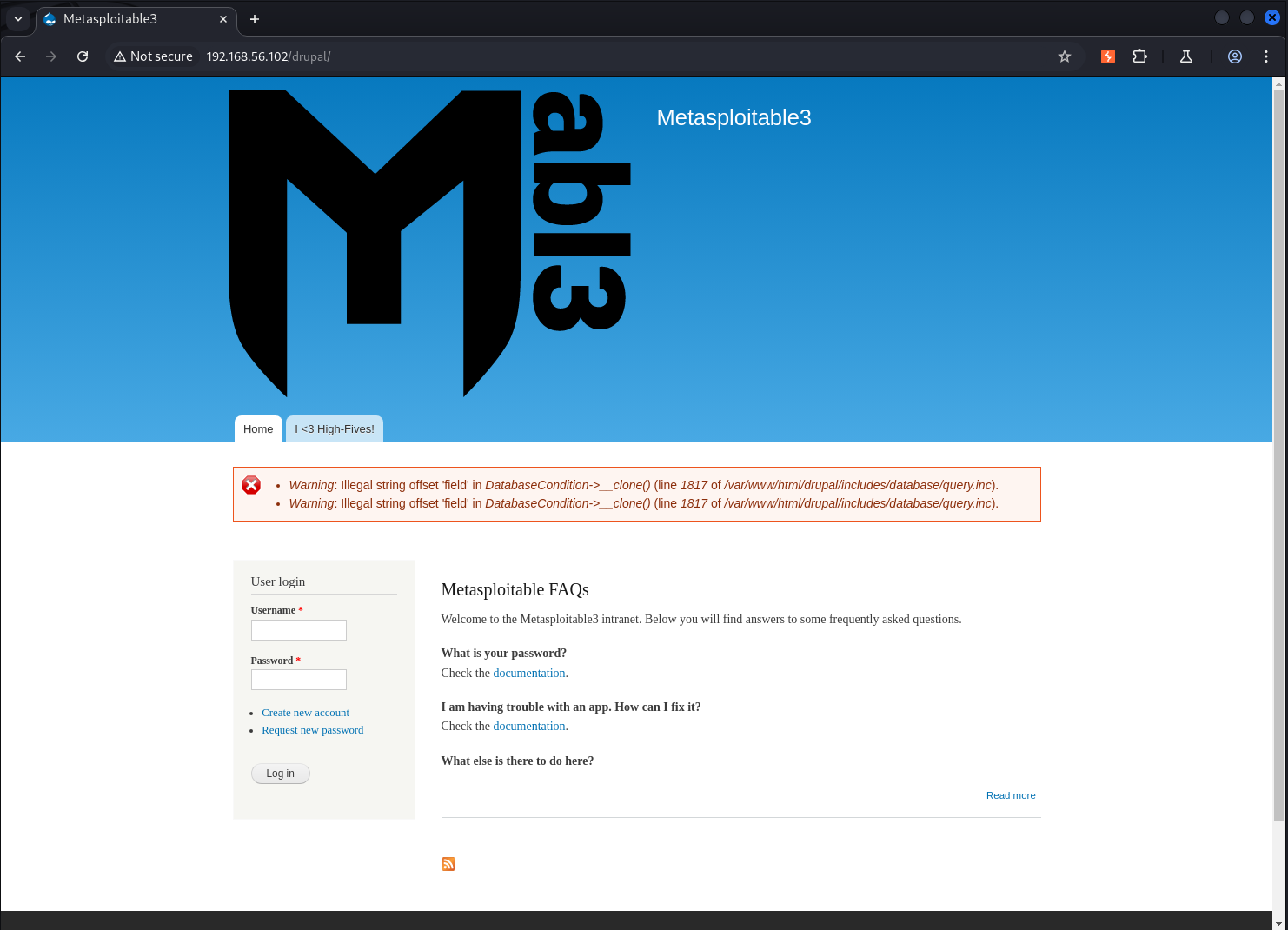Close the browser window
This screenshot has width=1288, height=930.
[1272, 17]
